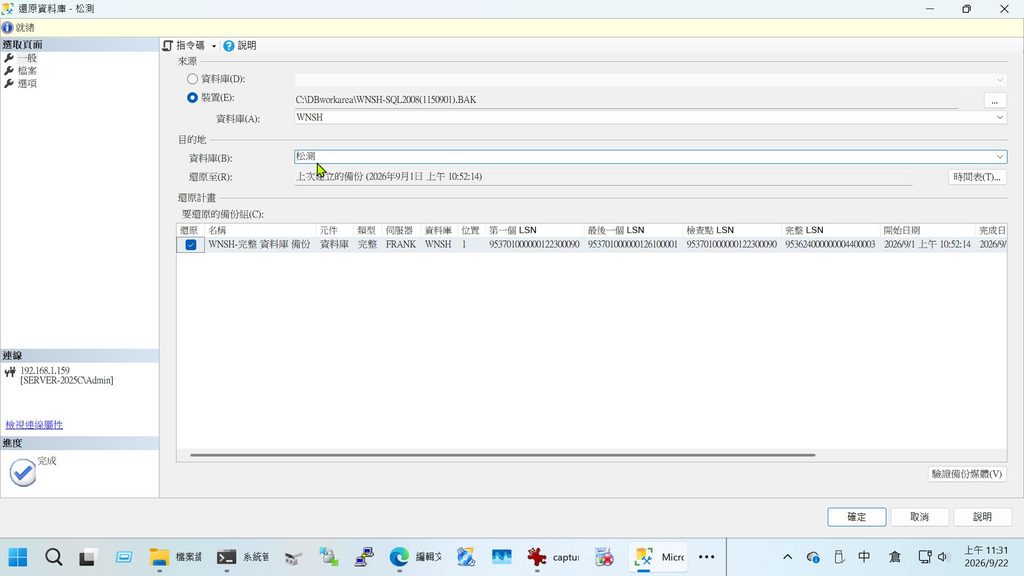Open Microsoft Edge from the taskbar
The image size is (1024, 576).
pos(399,557)
